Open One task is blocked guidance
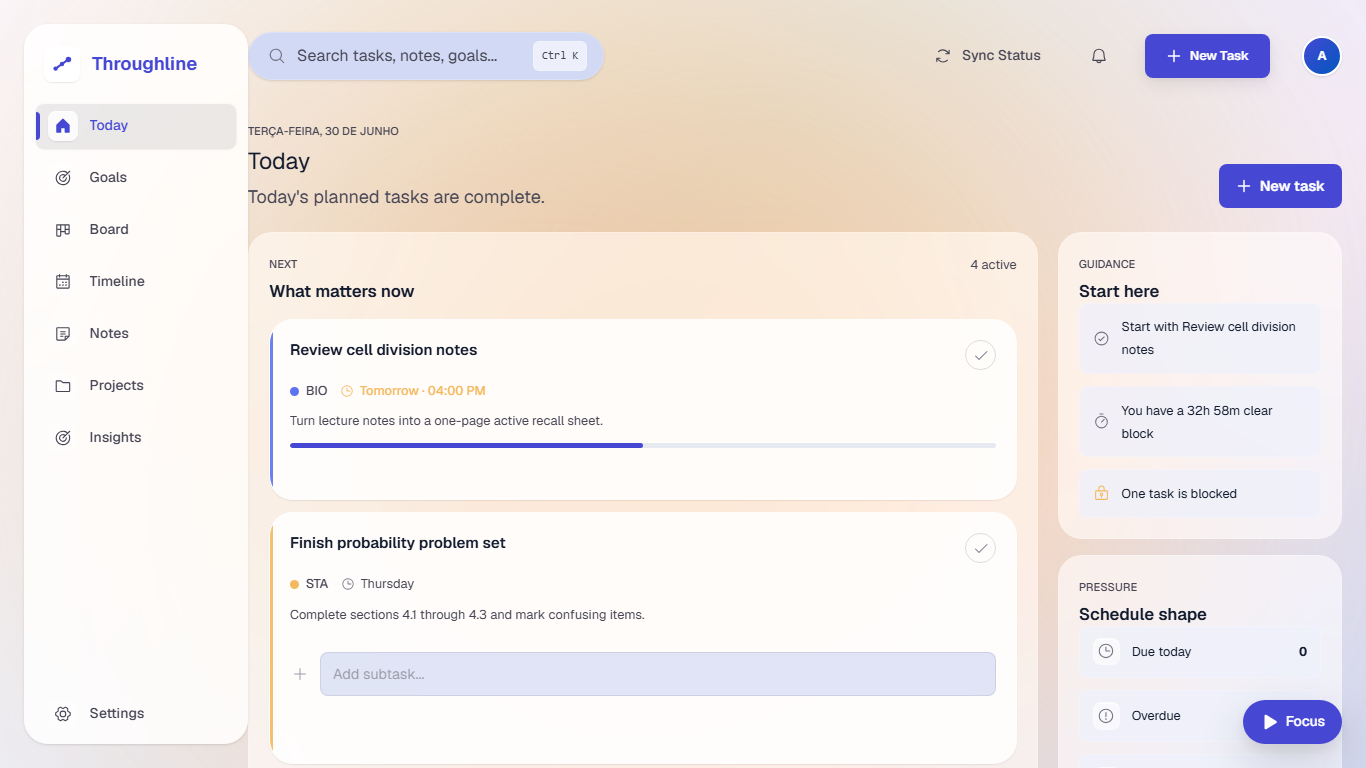Screen dimensions: 1366x768 point(1200,494)
